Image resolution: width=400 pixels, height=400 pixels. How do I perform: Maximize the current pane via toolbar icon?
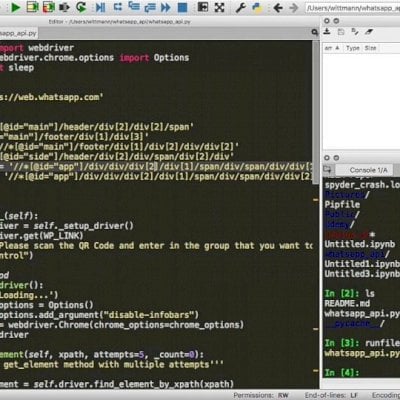pos(203,7)
